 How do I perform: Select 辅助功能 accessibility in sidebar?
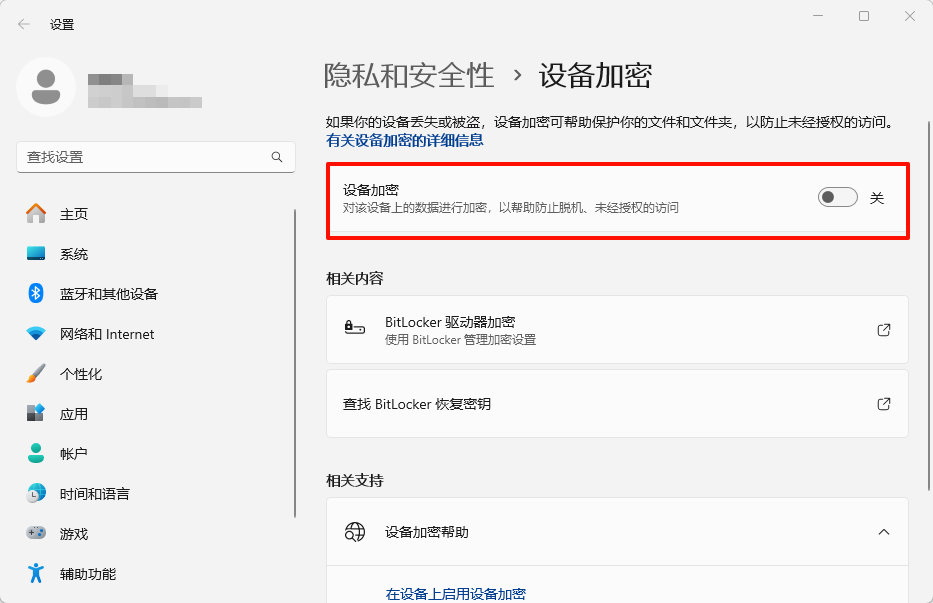tap(88, 574)
